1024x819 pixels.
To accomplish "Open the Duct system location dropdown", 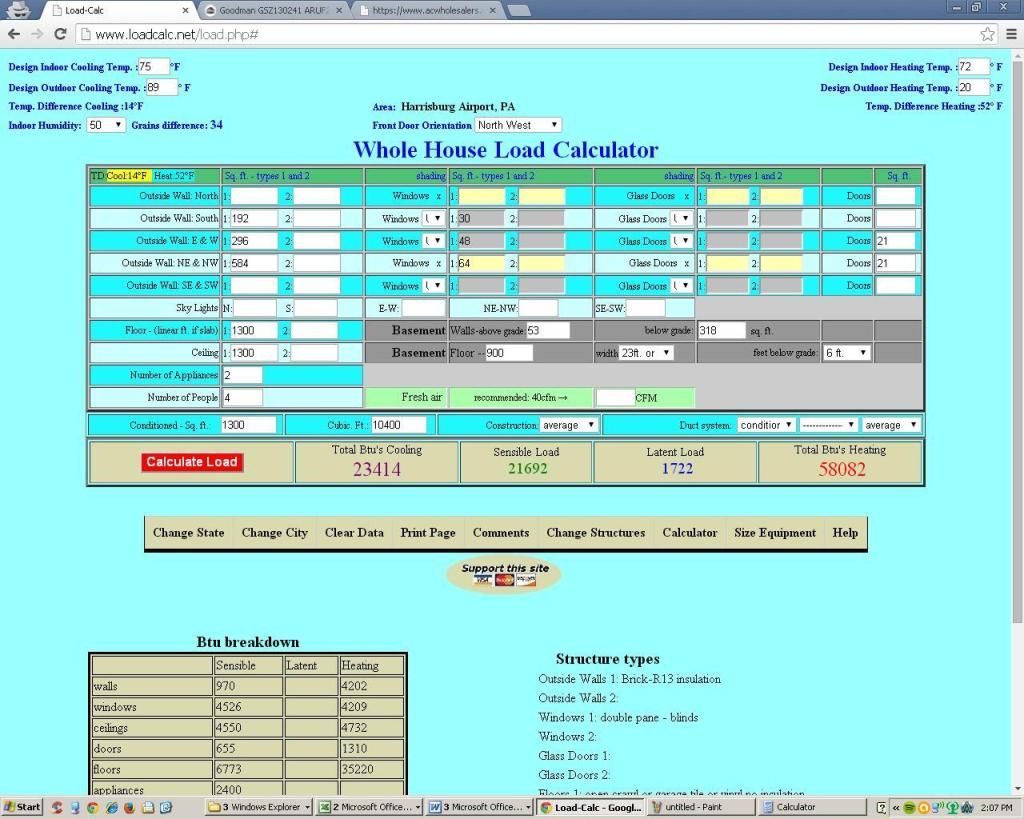I will [x=766, y=425].
